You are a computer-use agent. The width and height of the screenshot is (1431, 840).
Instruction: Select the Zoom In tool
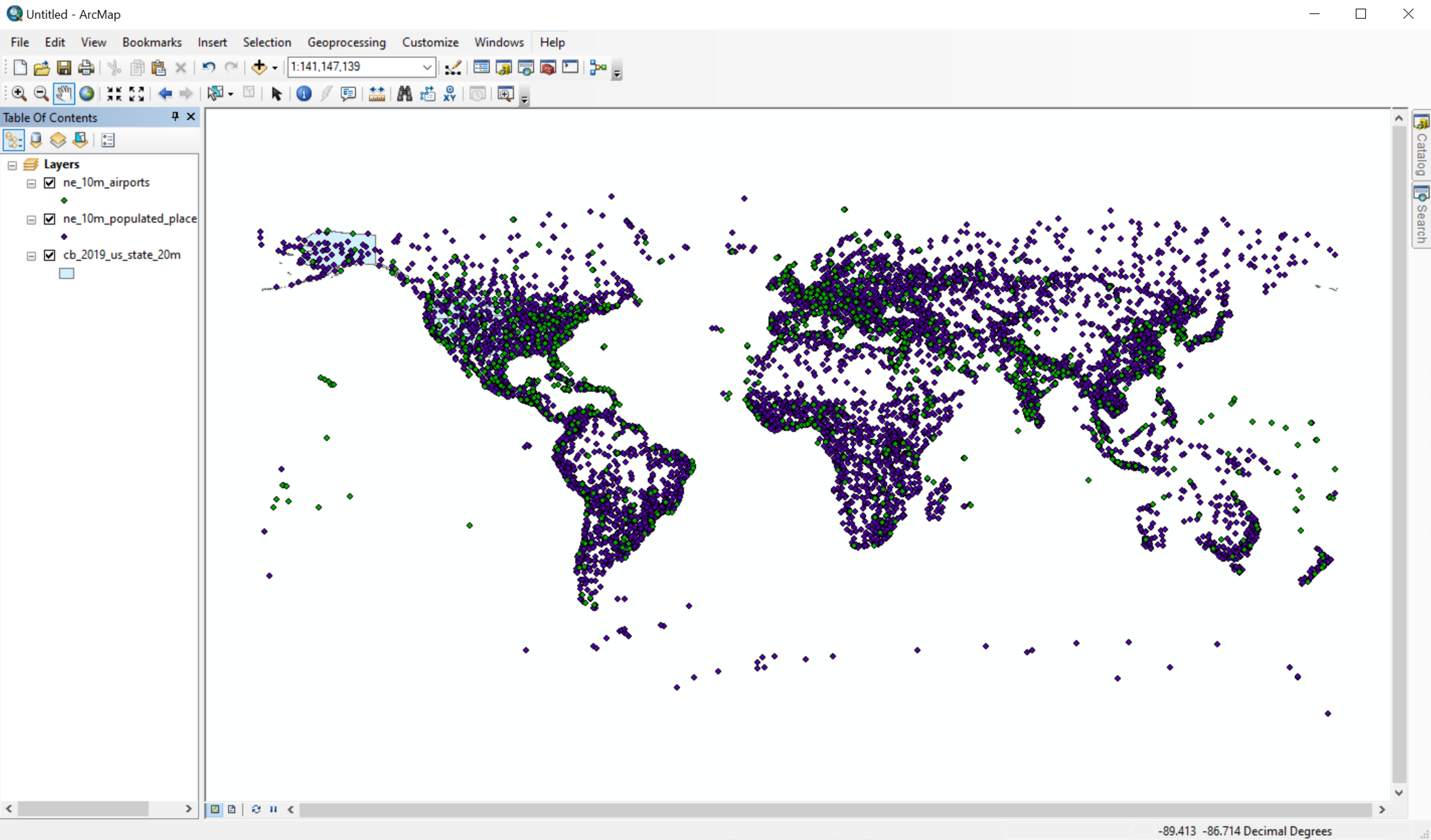18,94
